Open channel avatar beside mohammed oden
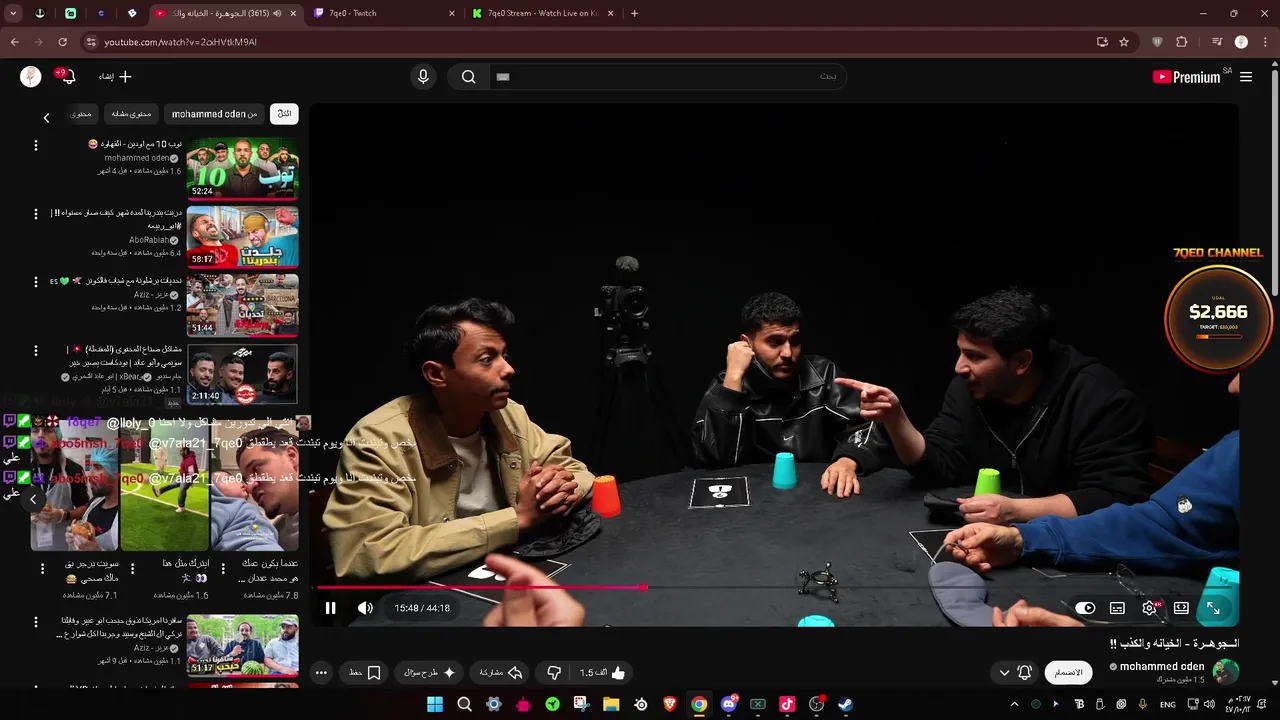Viewport: 1280px width, 720px height. pos(1225,672)
